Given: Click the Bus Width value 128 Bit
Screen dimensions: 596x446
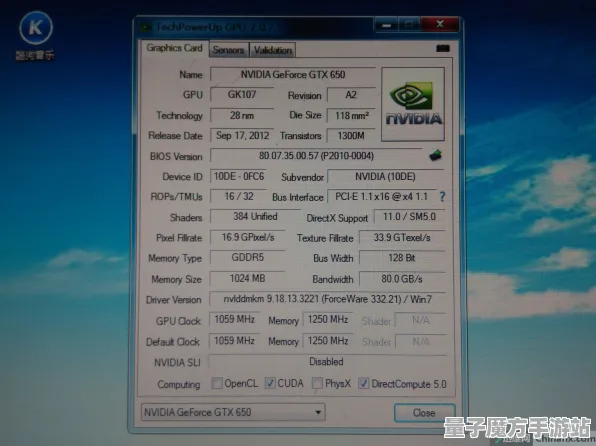Looking at the screenshot, I should coord(402,258).
